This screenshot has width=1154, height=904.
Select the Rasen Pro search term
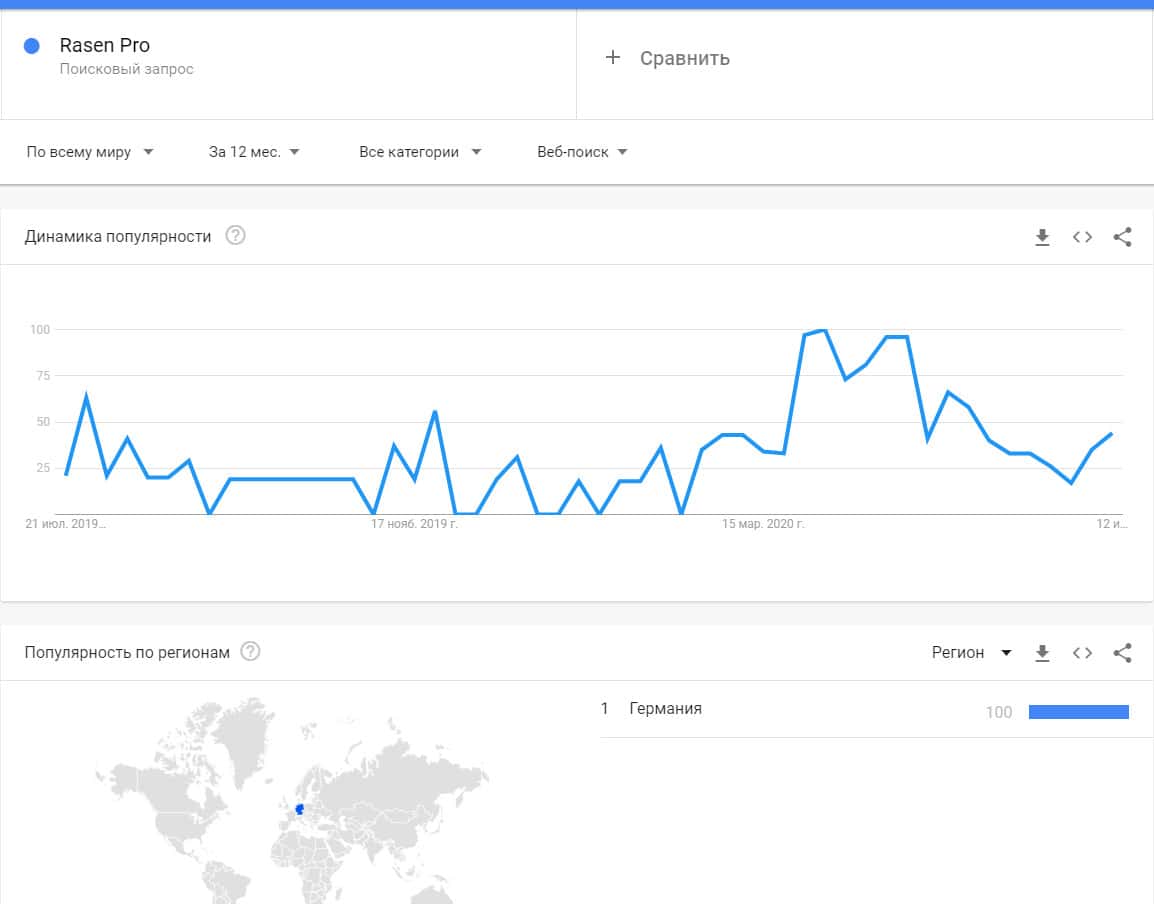(105, 46)
